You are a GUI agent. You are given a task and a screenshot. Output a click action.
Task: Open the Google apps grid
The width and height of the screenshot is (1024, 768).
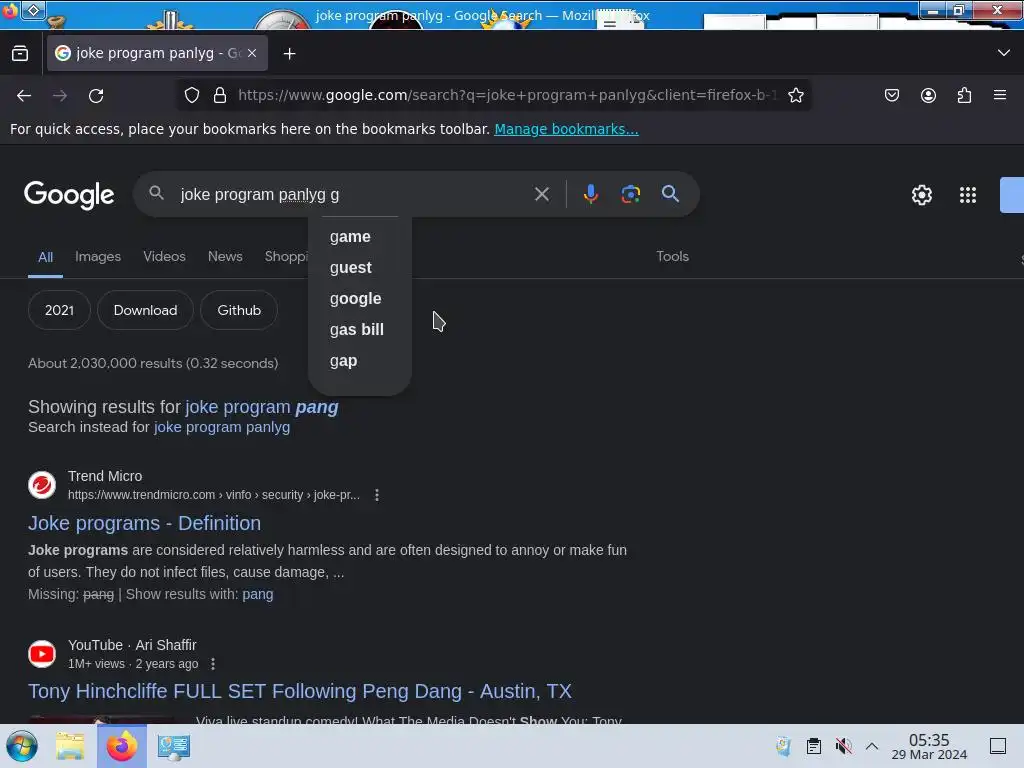click(x=968, y=195)
